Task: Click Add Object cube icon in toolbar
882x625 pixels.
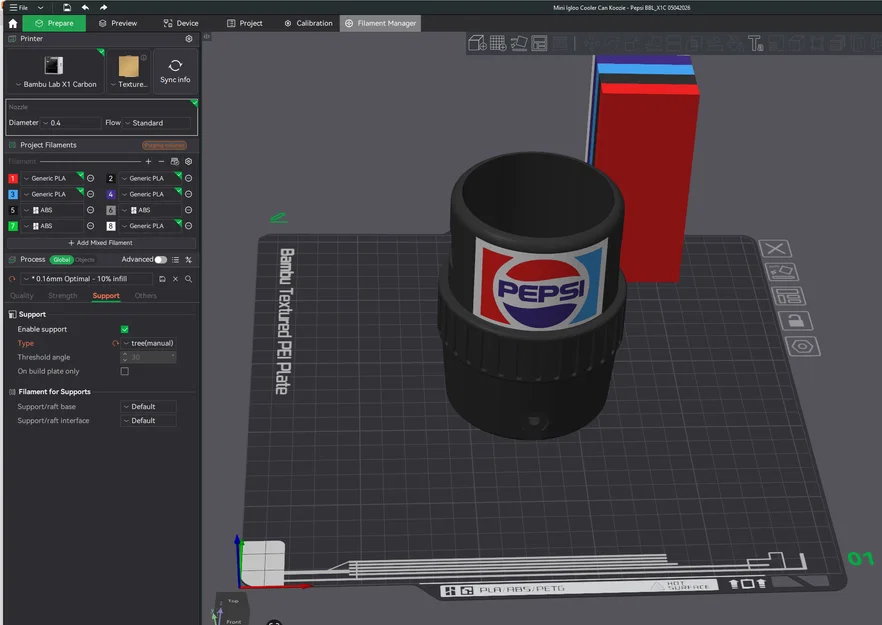Action: click(x=477, y=43)
